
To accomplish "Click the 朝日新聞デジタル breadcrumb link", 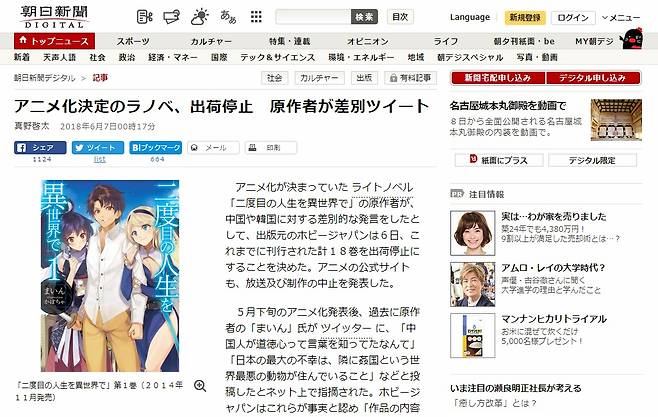I will pos(44,78).
